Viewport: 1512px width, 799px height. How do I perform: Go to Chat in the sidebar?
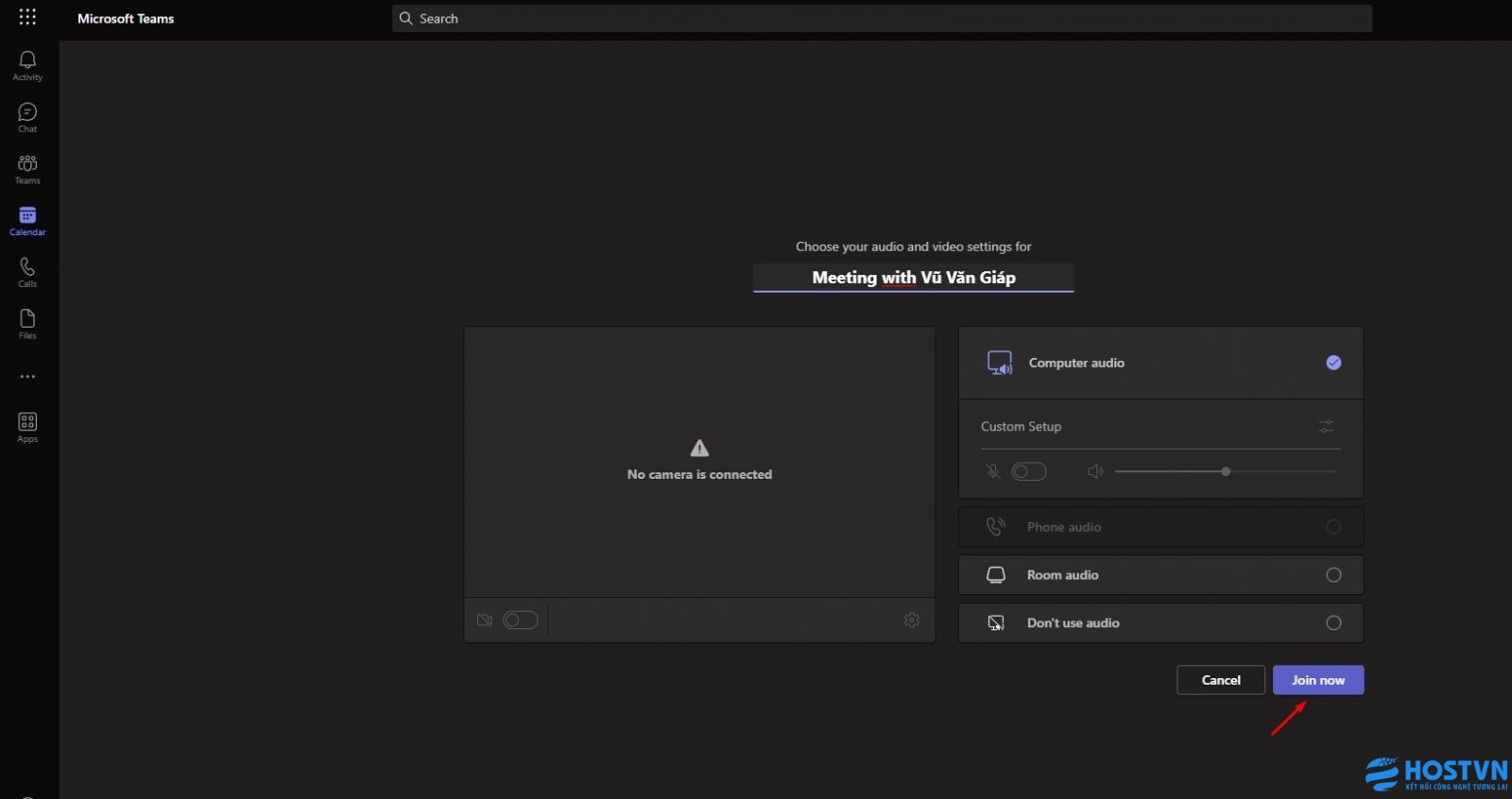pyautogui.click(x=27, y=118)
